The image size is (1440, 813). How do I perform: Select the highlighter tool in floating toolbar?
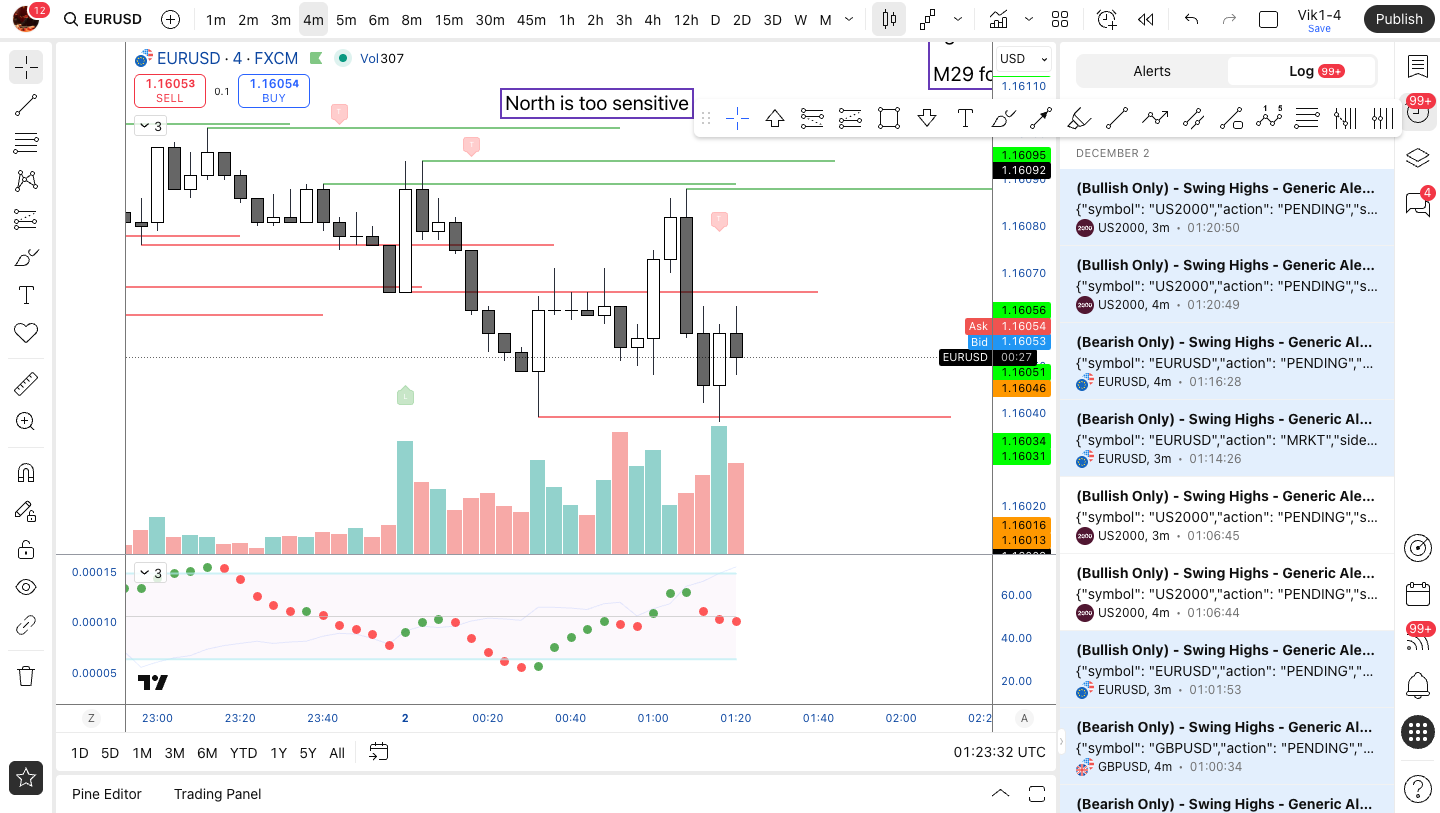click(x=1079, y=119)
